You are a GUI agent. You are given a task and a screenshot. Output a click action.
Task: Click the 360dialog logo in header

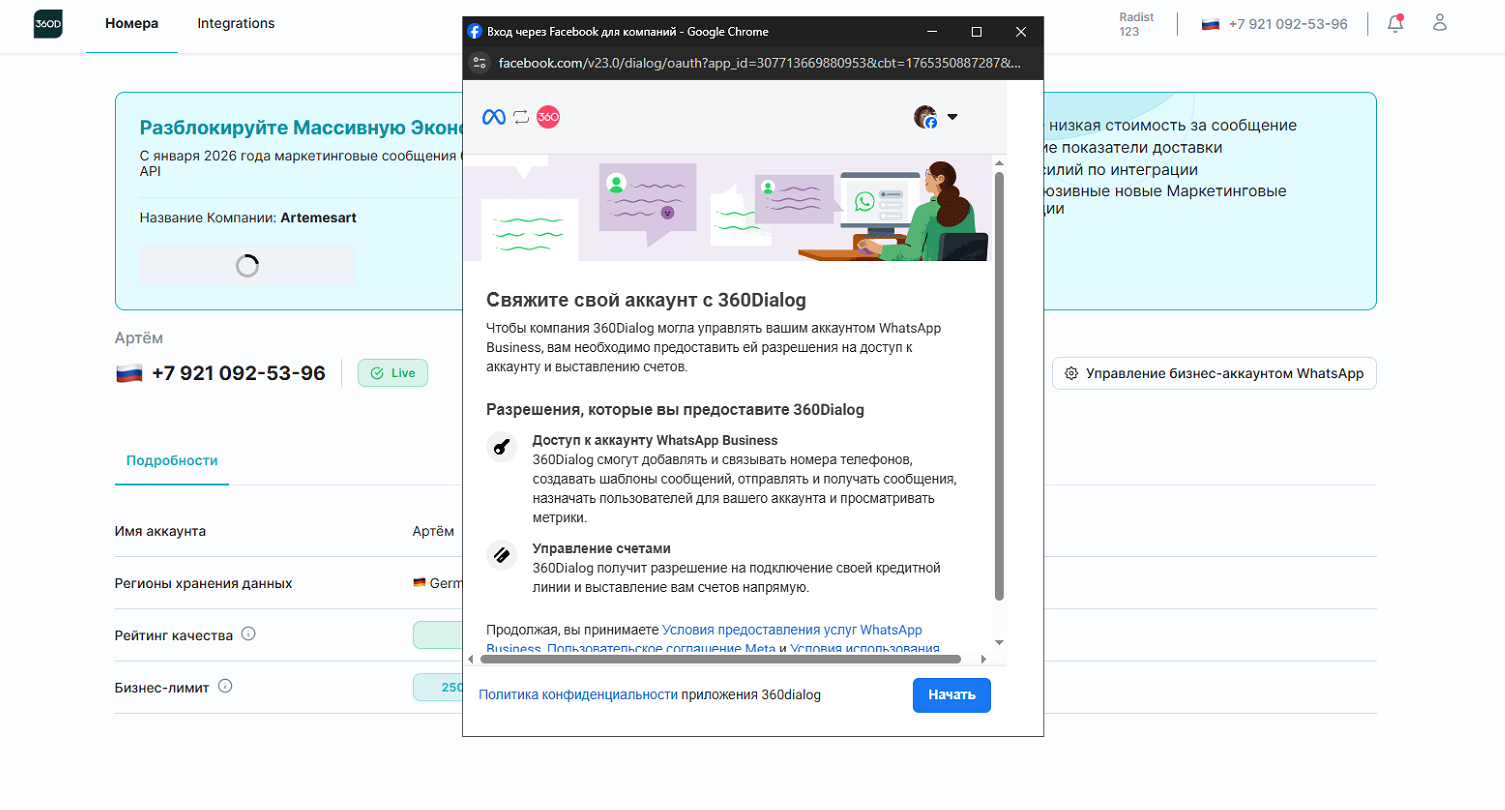tap(48, 24)
